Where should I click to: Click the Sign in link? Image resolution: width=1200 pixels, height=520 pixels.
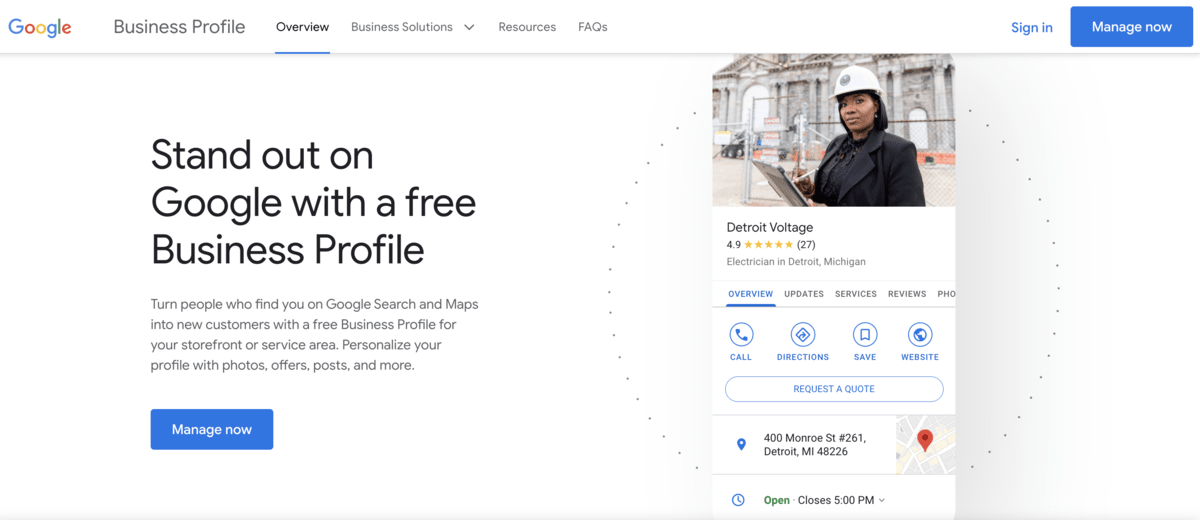click(1031, 27)
